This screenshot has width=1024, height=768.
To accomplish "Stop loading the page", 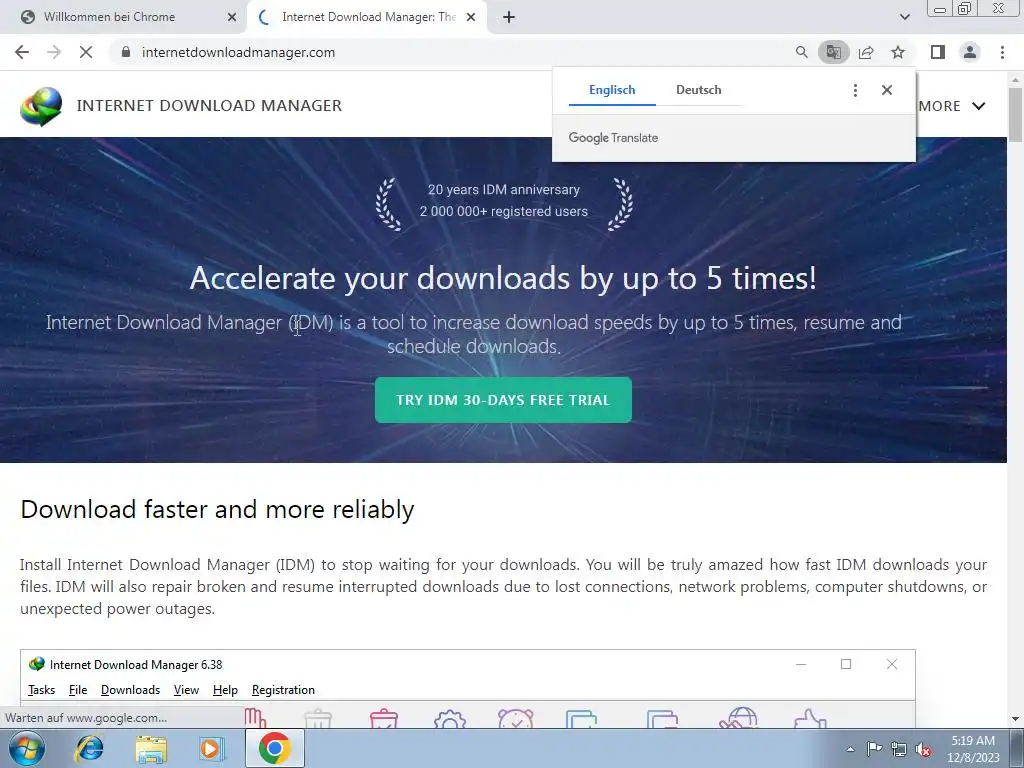I will tap(86, 52).
